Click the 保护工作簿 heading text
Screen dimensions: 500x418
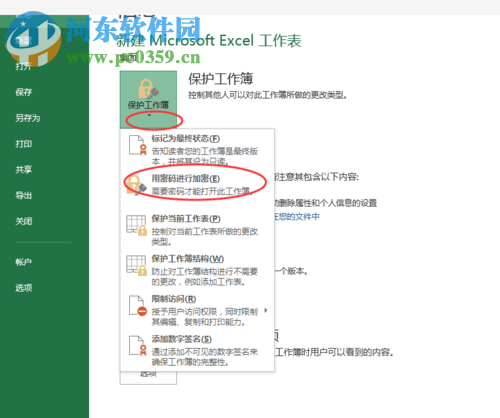click(221, 79)
